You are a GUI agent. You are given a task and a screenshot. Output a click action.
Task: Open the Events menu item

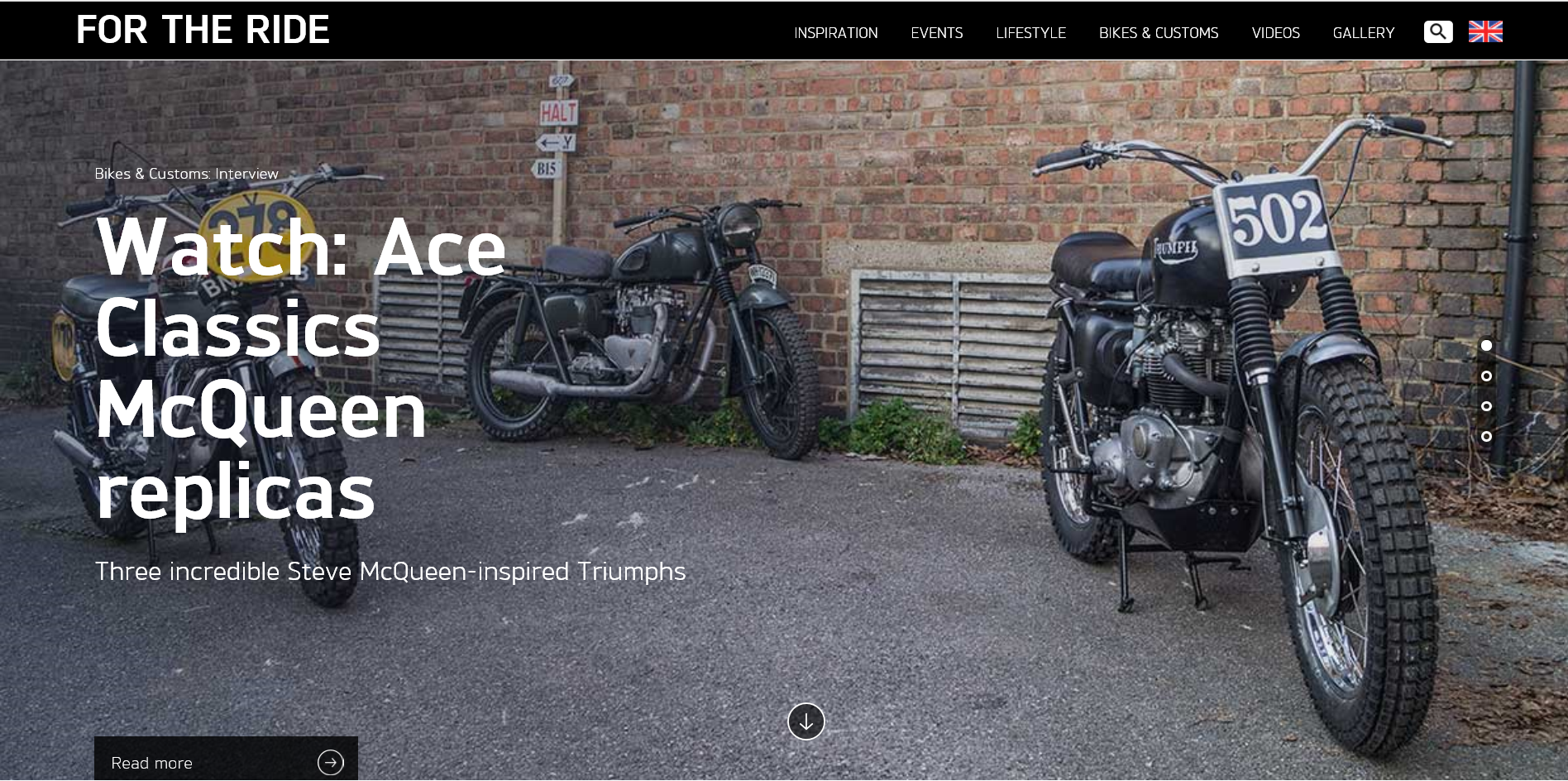(x=937, y=33)
